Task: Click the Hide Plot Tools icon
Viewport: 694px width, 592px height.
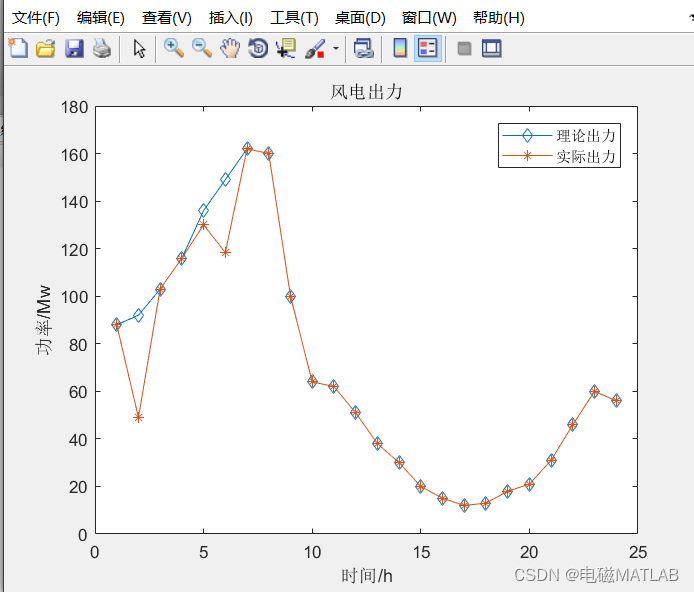Action: pos(464,48)
